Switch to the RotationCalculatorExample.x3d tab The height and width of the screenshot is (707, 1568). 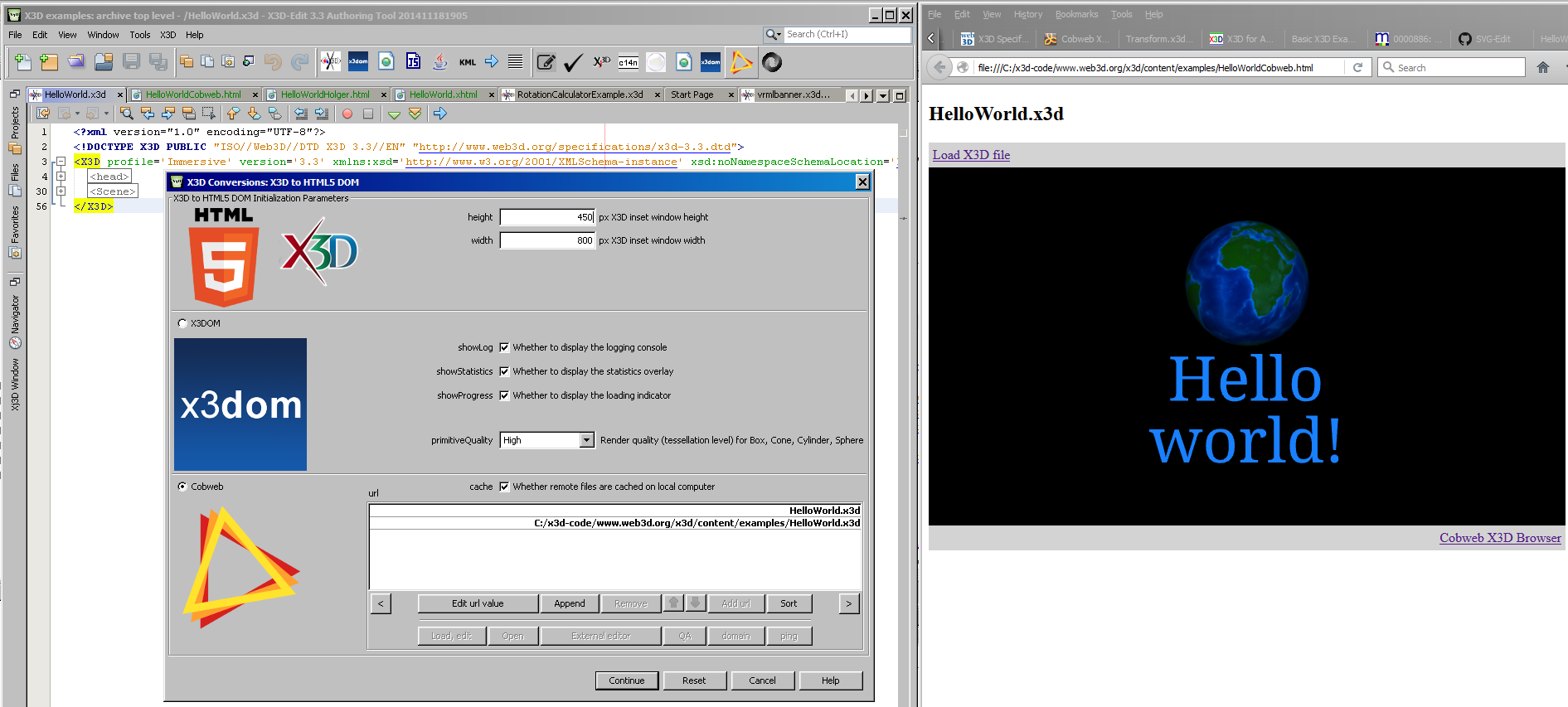tap(580, 94)
